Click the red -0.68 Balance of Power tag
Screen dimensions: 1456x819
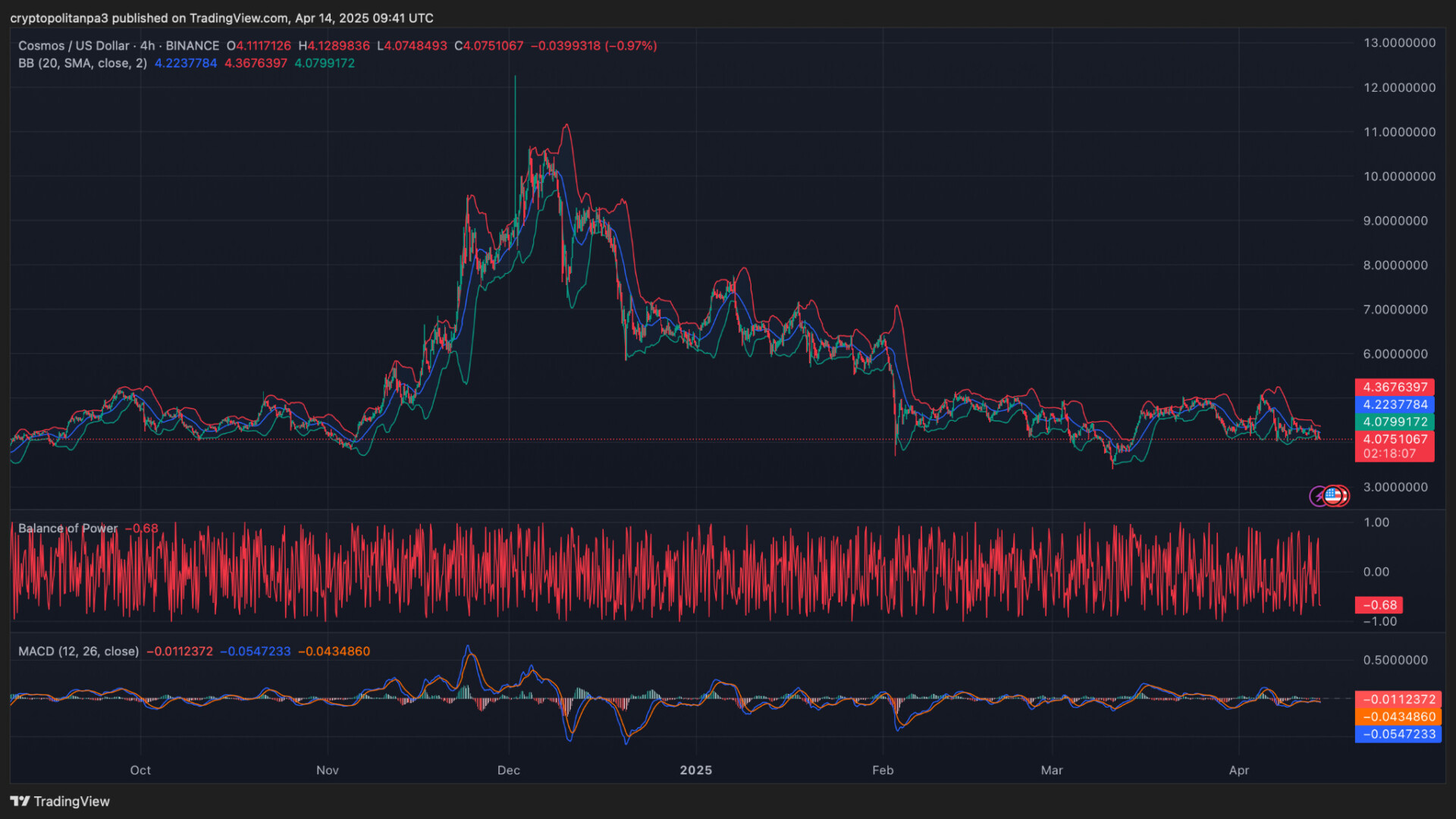[x=1379, y=604]
